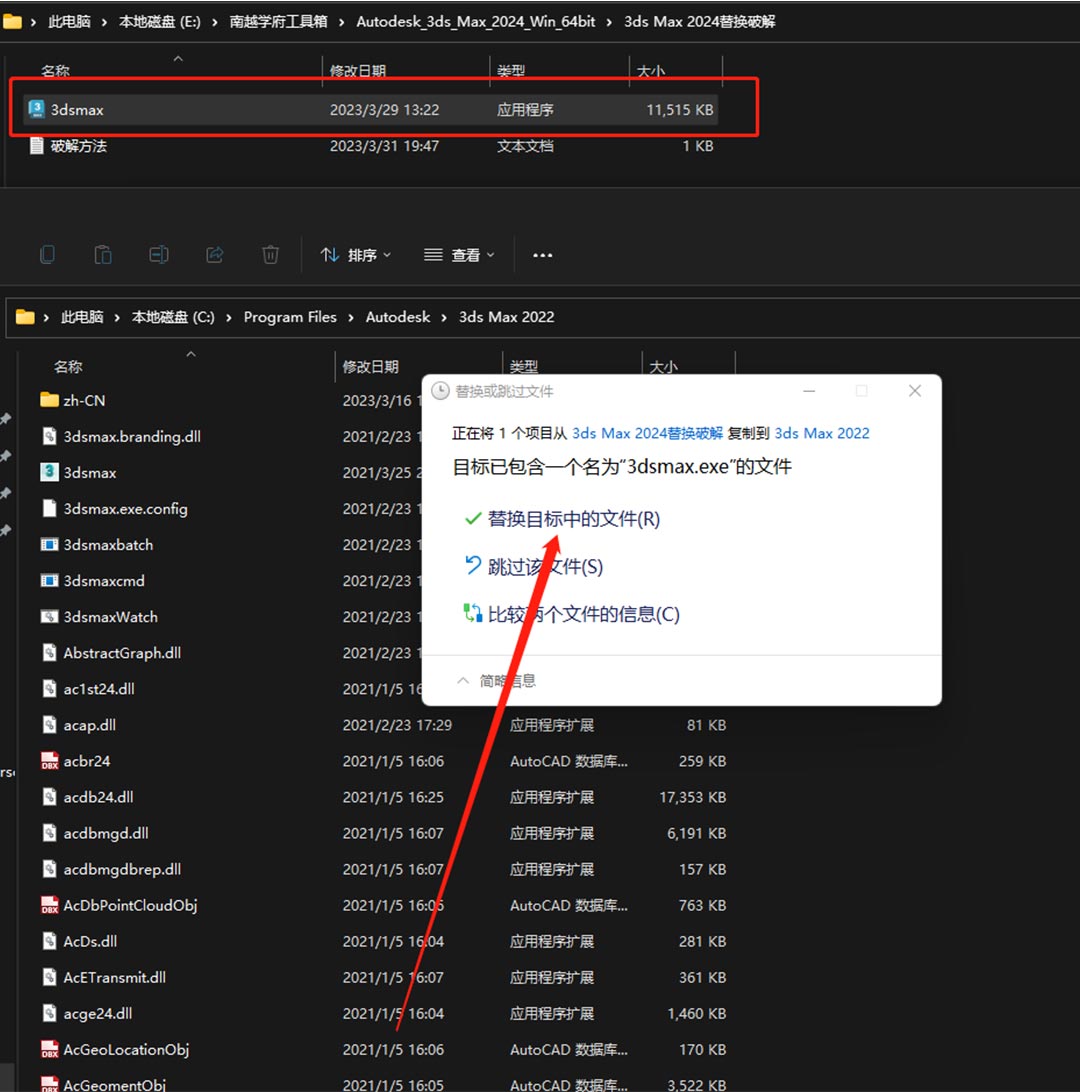Choose 替换目标中的文件(R) to replace the file

573,519
